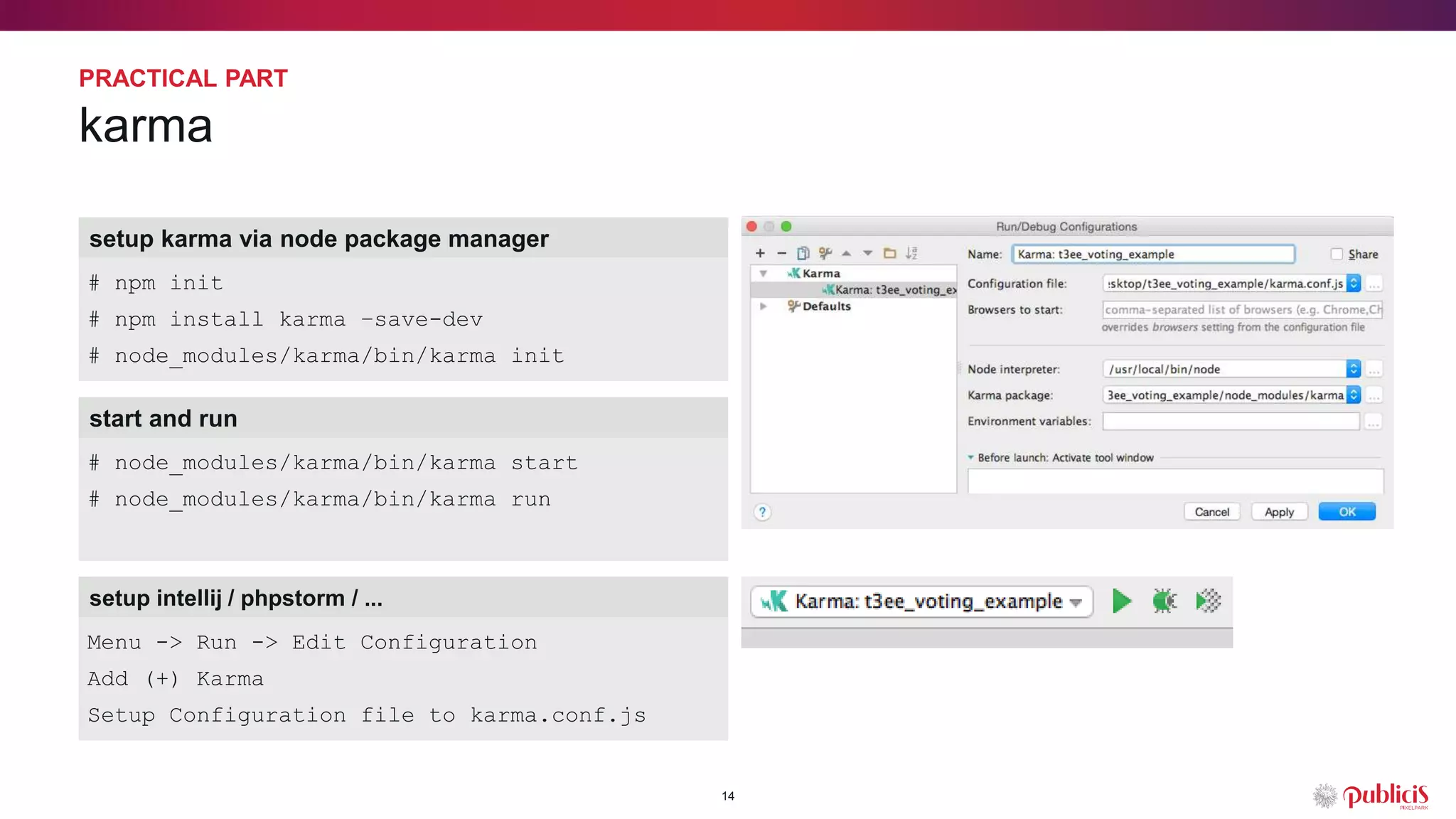Select the Karma group in the tree
The width and height of the screenshot is (1456, 819).
[x=820, y=274]
